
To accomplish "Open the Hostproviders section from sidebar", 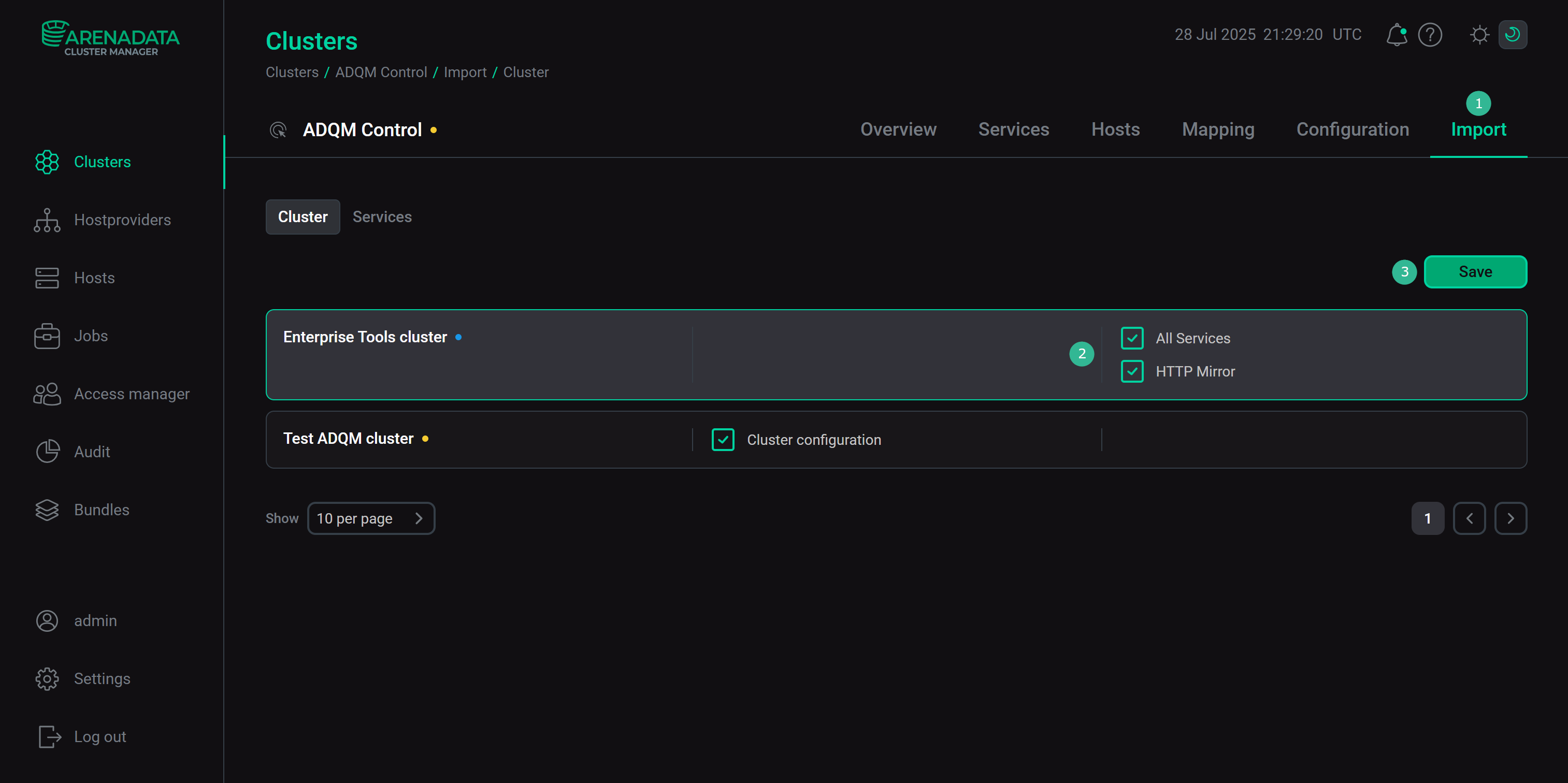I will pyautogui.click(x=122, y=220).
